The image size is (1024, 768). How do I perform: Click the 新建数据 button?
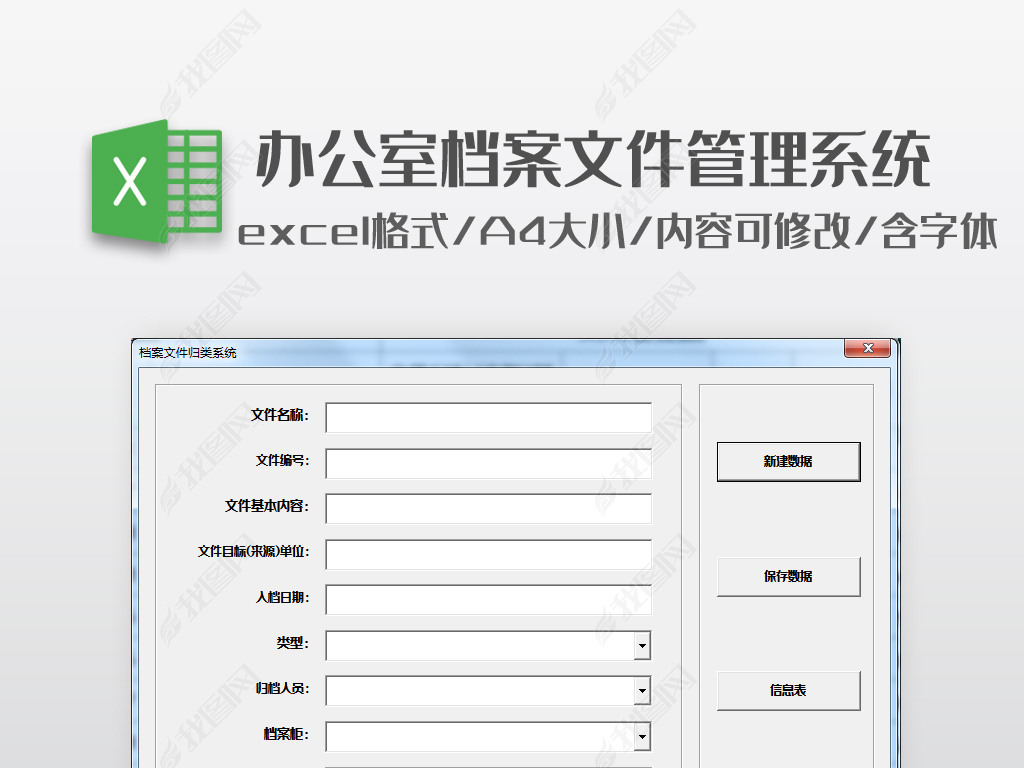[788, 462]
